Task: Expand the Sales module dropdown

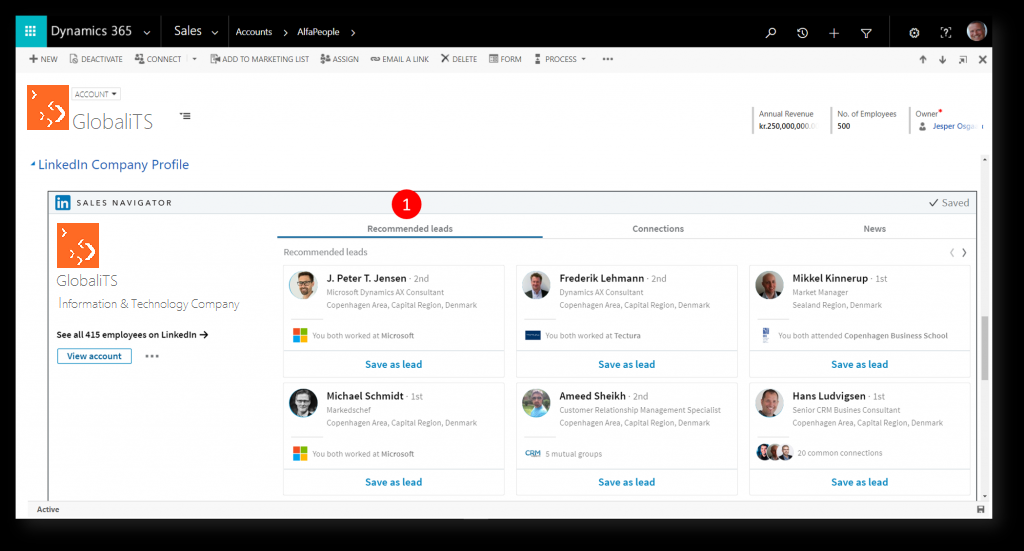Action: click(x=215, y=32)
